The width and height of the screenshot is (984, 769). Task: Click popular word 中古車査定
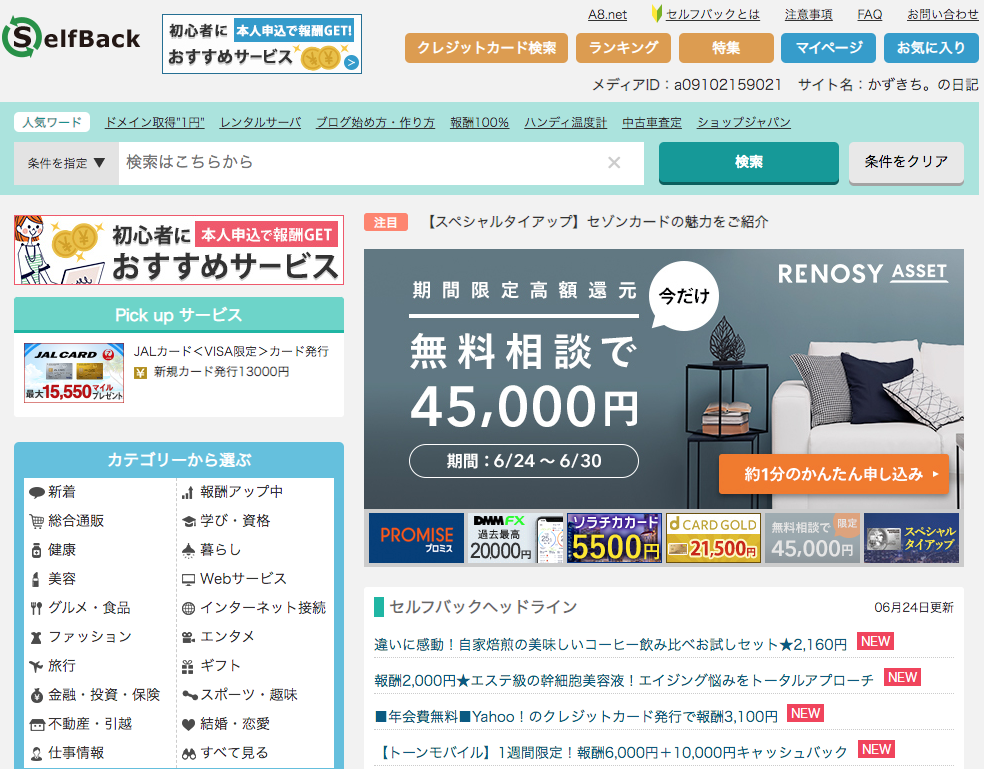pyautogui.click(x=651, y=122)
